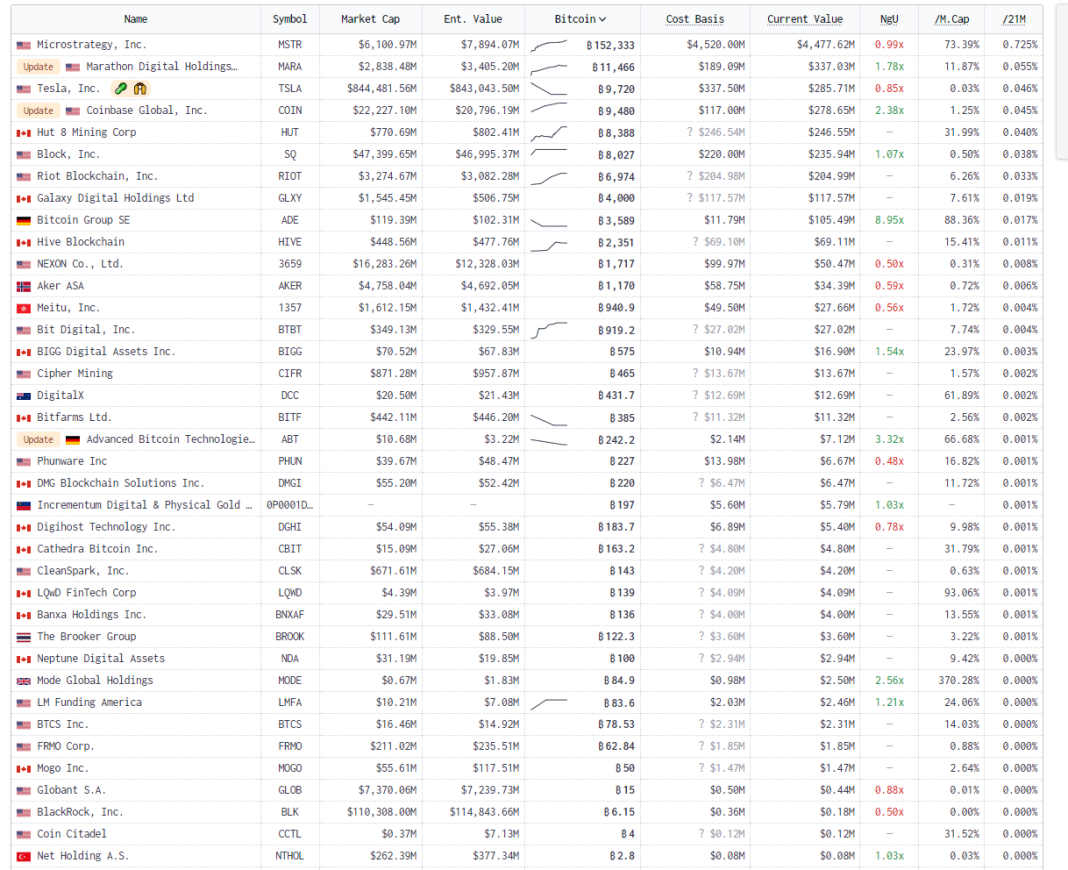
Task: Sort by the Ent. Value column header
Action: (x=472, y=19)
